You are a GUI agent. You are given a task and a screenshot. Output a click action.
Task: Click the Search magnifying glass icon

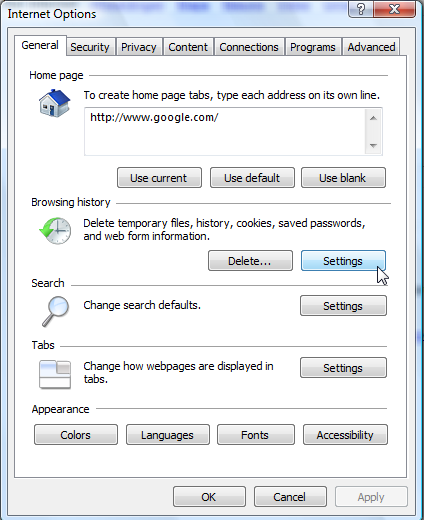point(55,312)
